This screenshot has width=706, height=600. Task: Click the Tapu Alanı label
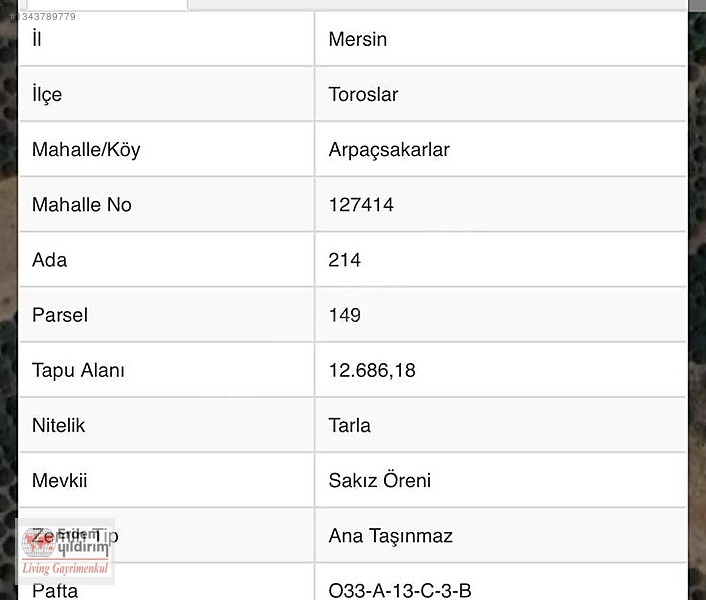coord(78,370)
